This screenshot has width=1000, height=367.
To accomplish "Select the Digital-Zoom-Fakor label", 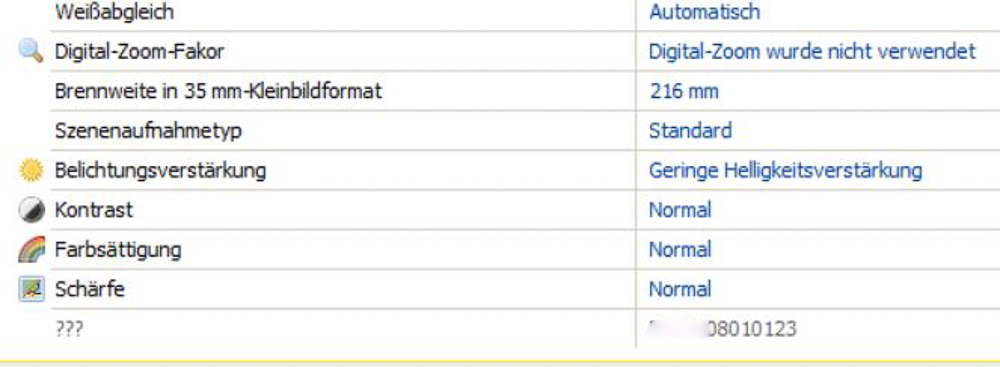I will coord(139,52).
